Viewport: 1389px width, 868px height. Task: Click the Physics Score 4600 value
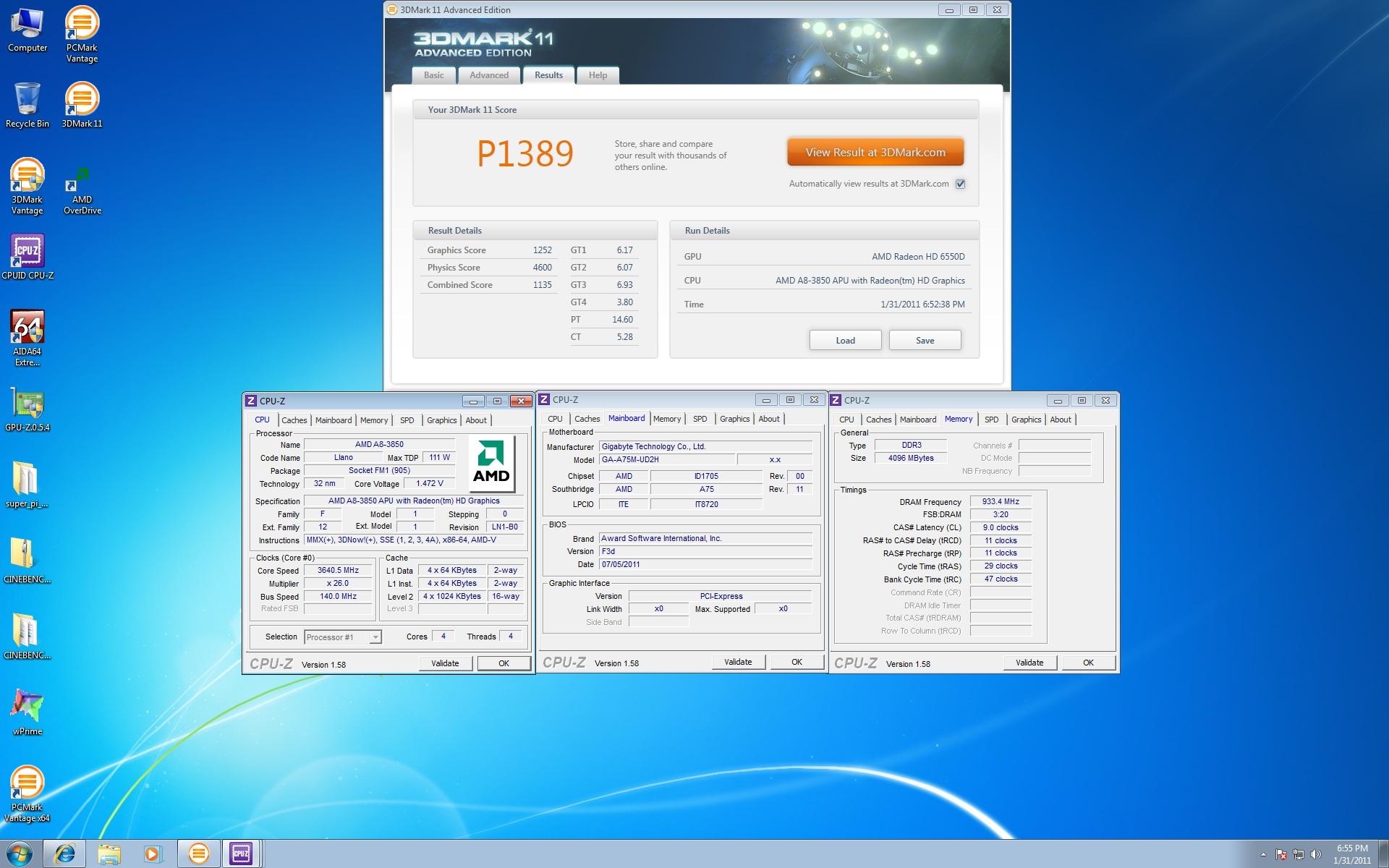click(x=542, y=268)
